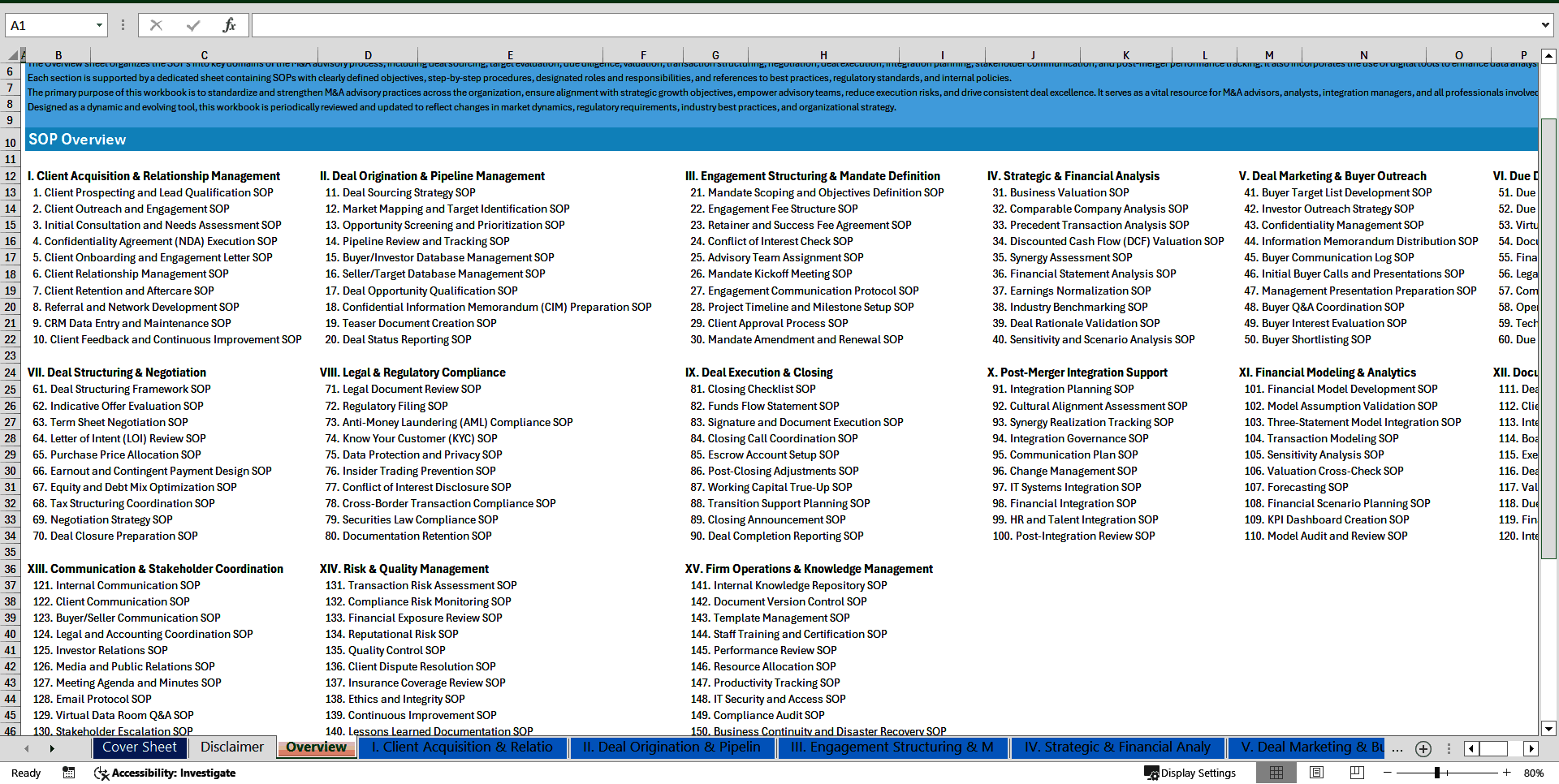Expand the formula bar with its chevron
Image resolution: width=1559 pixels, height=784 pixels.
[1546, 24]
